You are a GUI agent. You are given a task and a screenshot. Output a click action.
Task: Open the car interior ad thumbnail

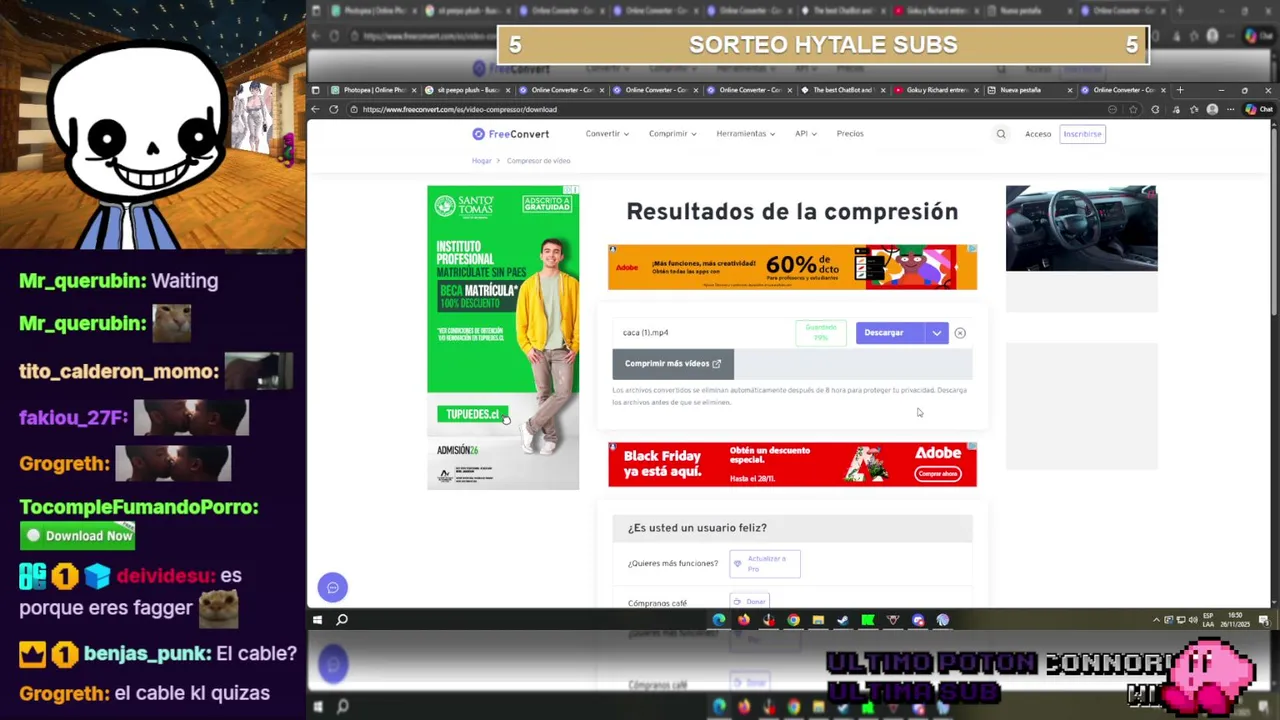click(x=1081, y=228)
